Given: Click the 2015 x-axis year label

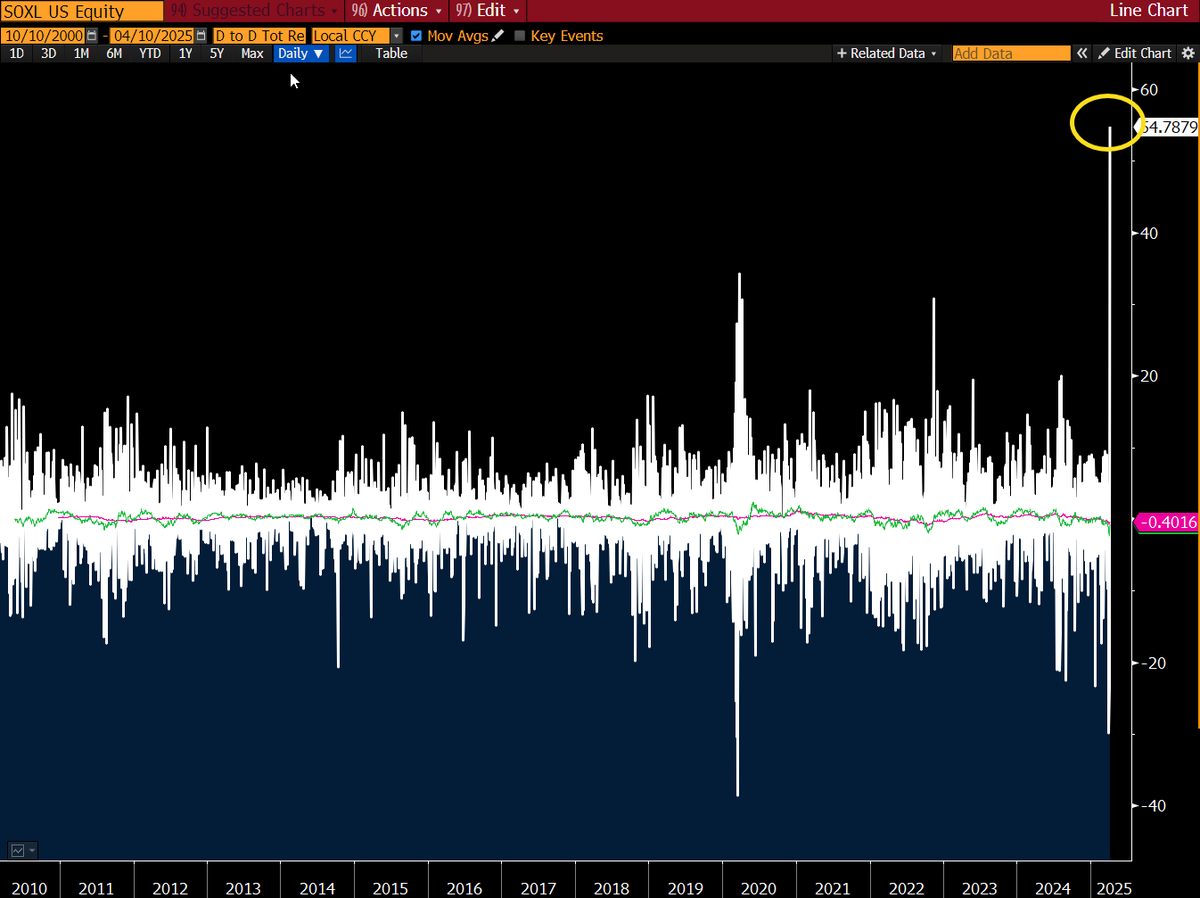Looking at the screenshot, I should (390, 888).
